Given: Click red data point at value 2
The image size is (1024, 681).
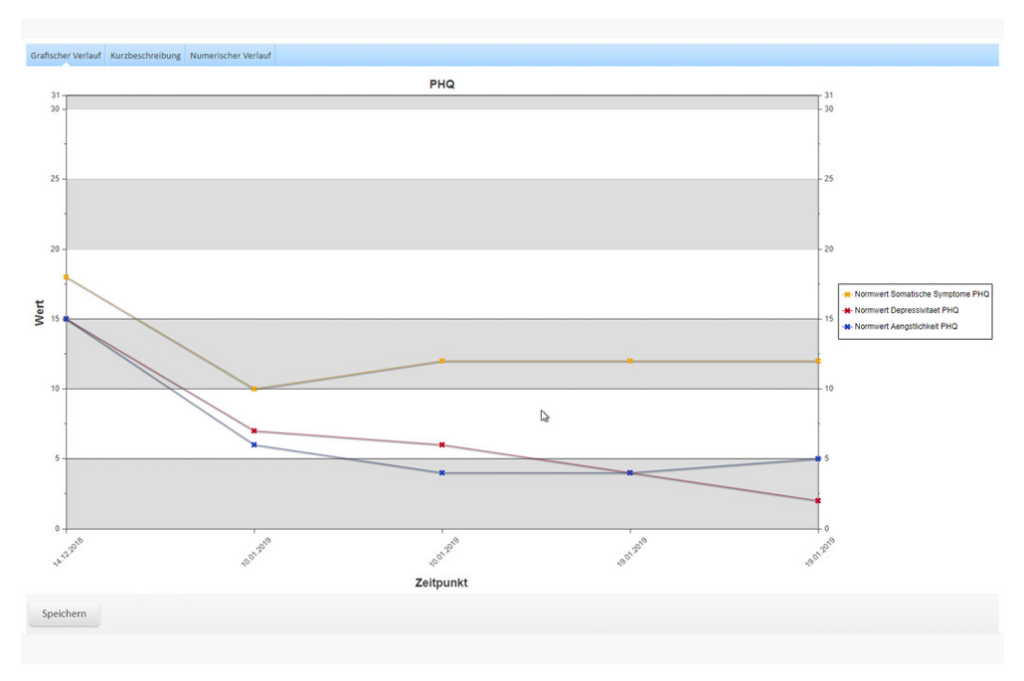Looking at the screenshot, I should (818, 501).
